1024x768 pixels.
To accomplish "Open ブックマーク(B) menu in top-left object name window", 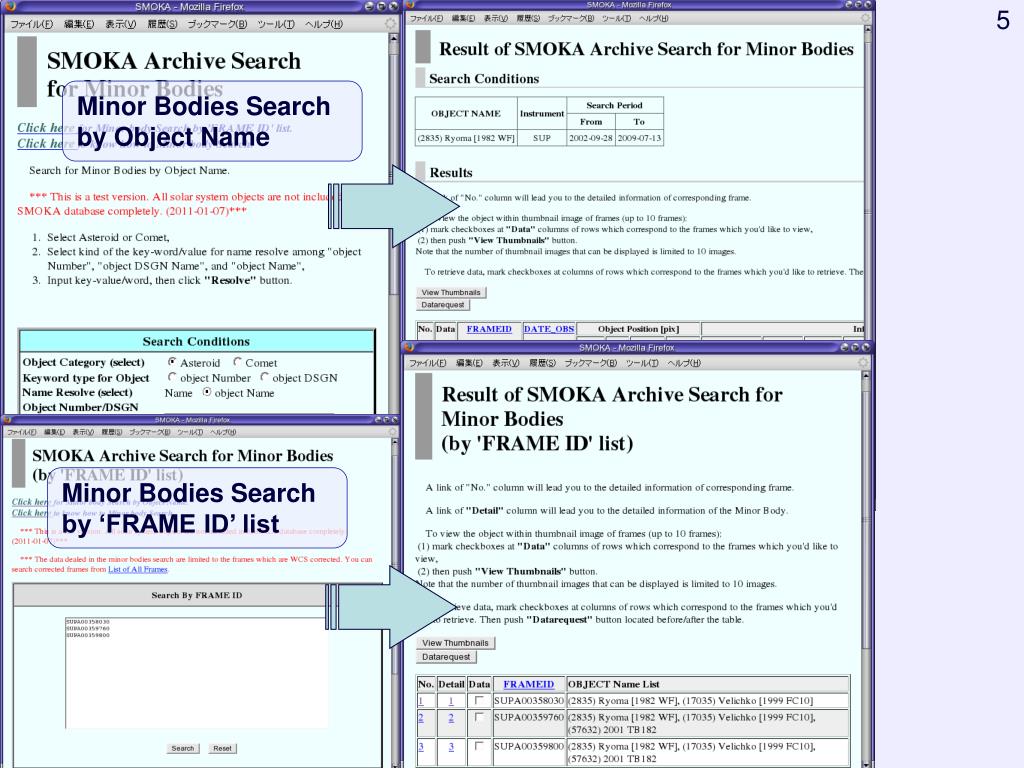I will (x=217, y=24).
